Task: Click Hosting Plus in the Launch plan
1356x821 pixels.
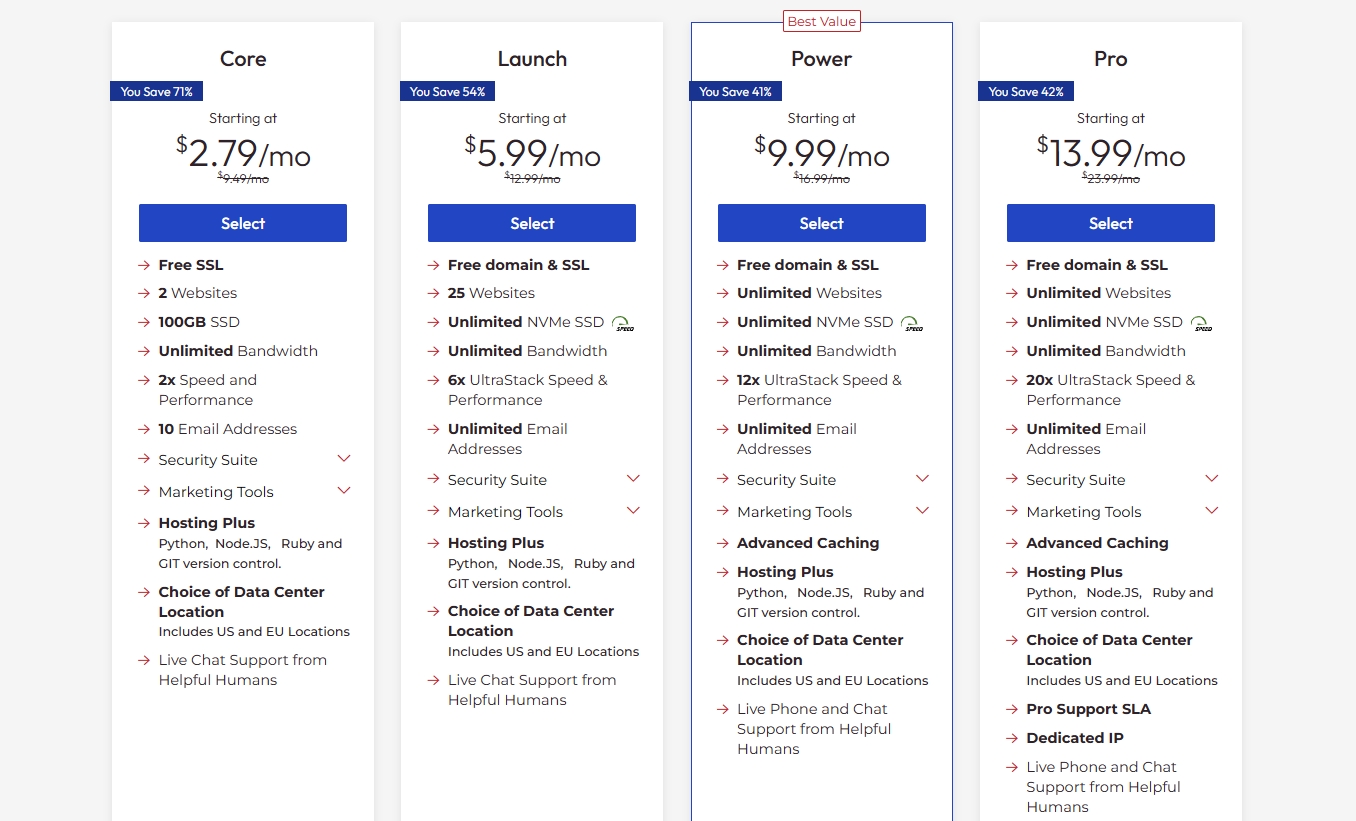Action: (x=496, y=543)
